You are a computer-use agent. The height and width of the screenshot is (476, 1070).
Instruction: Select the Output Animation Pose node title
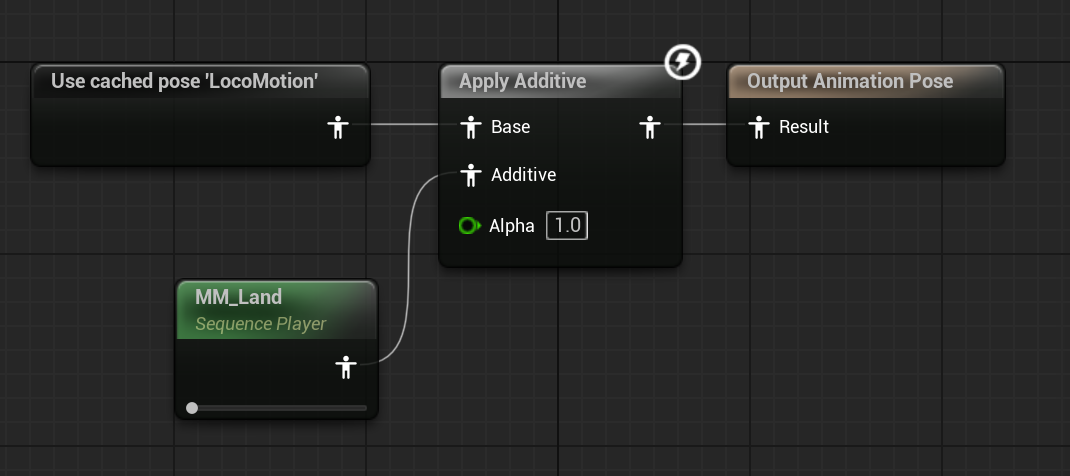pyautogui.click(x=850, y=81)
